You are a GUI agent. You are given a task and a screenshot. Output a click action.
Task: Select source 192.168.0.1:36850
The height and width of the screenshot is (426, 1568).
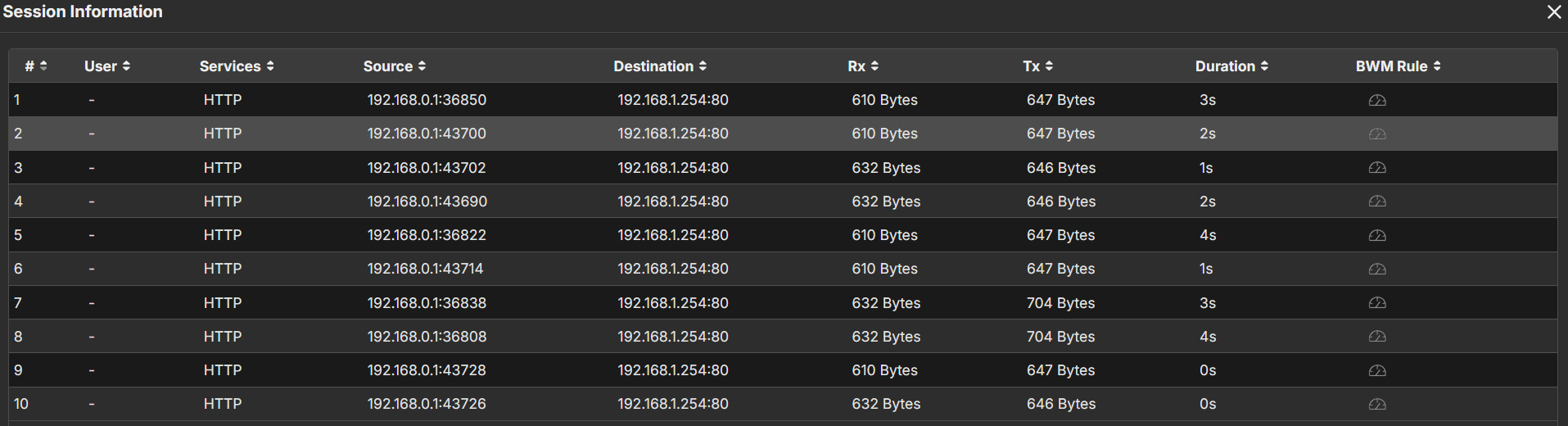(427, 100)
